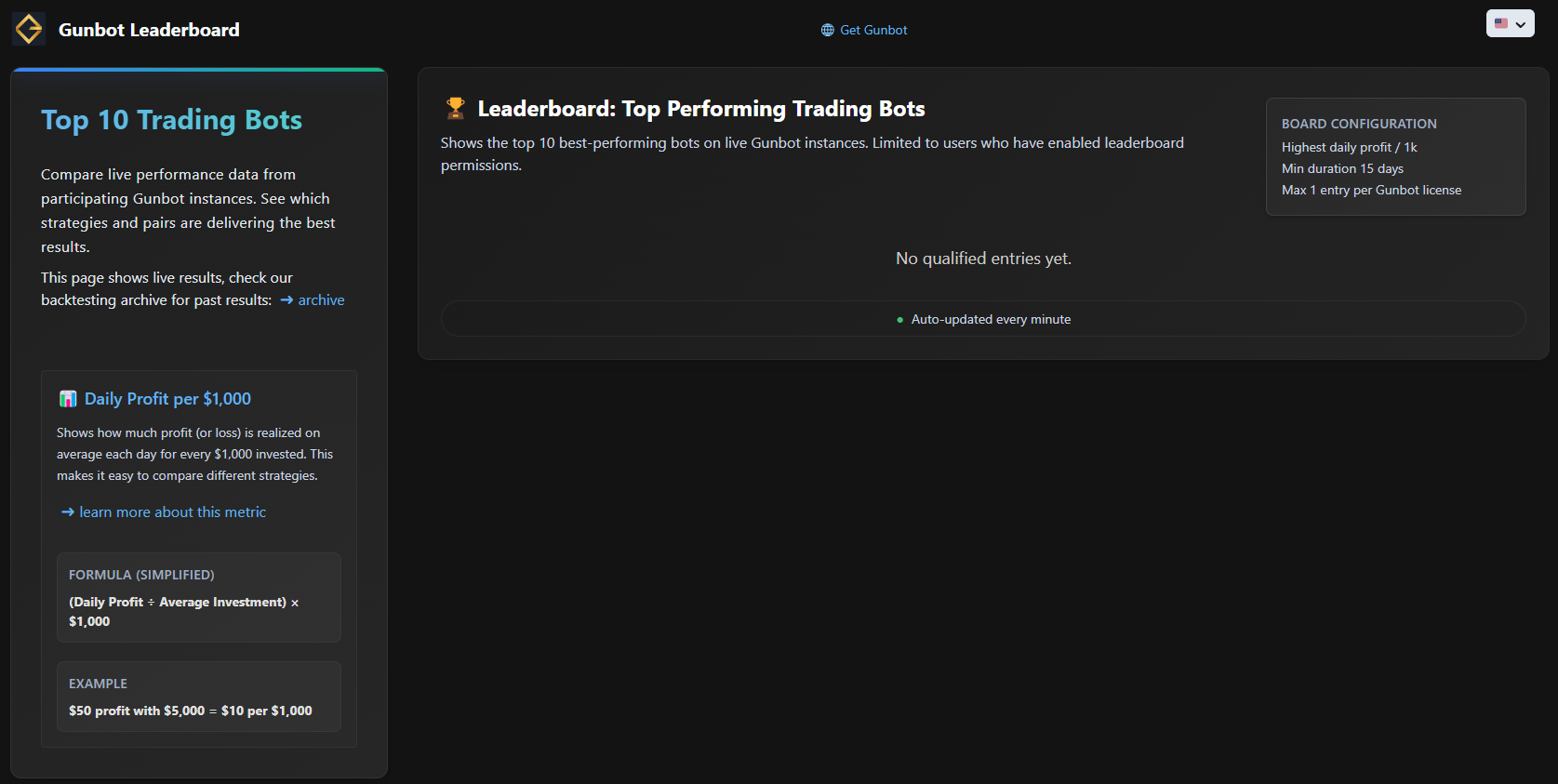Click the Daily Profit per $1,000 heading
This screenshot has width=1558, height=784.
tap(167, 399)
